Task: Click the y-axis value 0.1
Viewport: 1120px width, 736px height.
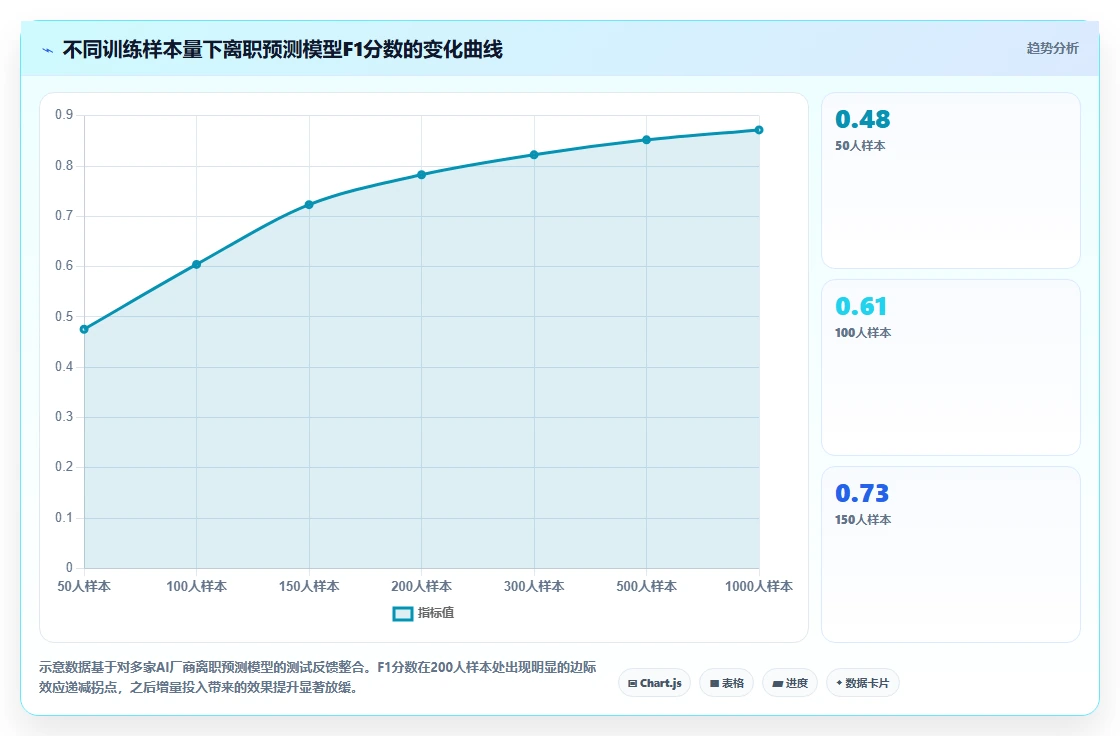Action: coord(64,517)
